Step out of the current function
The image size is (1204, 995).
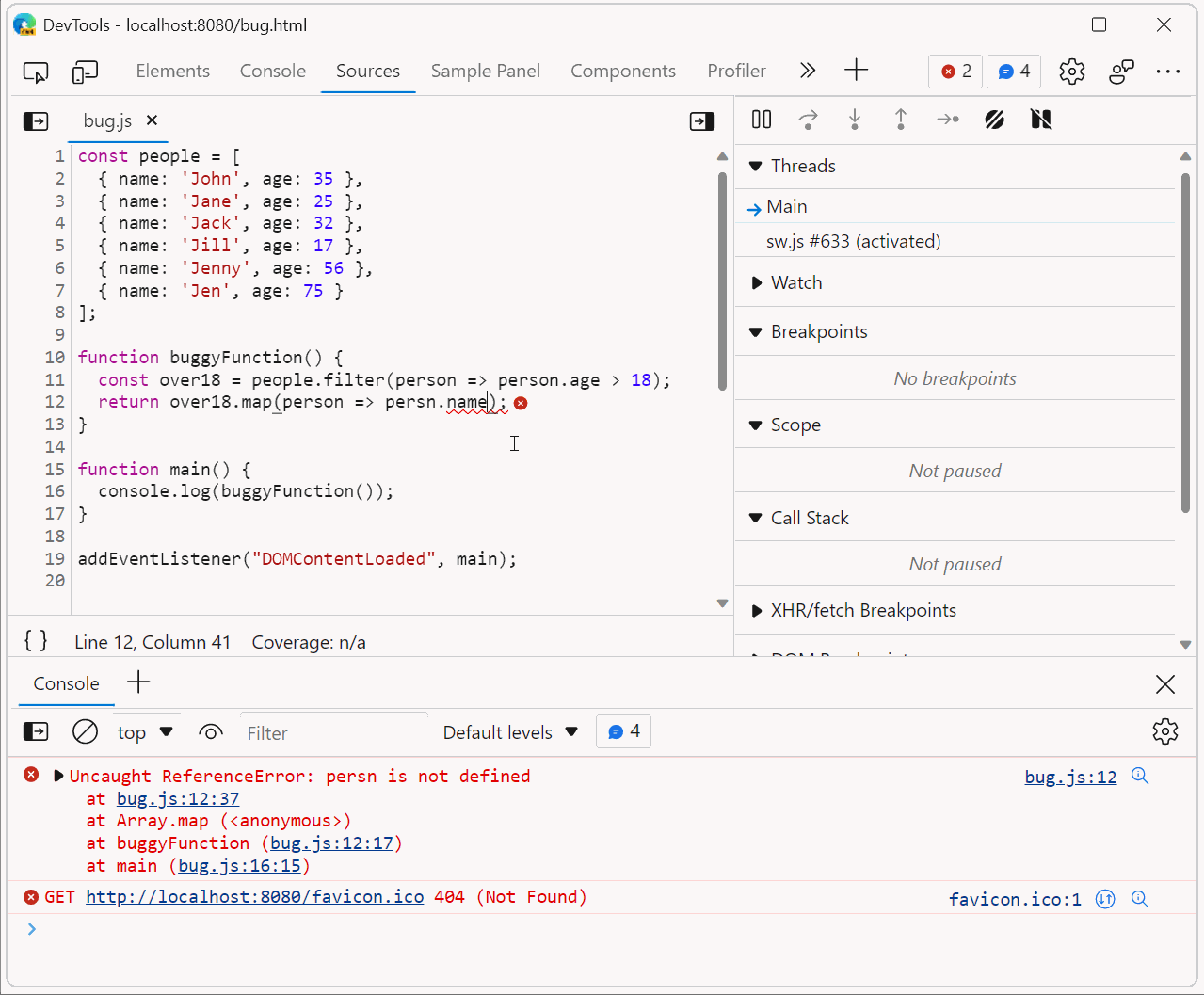[900, 120]
